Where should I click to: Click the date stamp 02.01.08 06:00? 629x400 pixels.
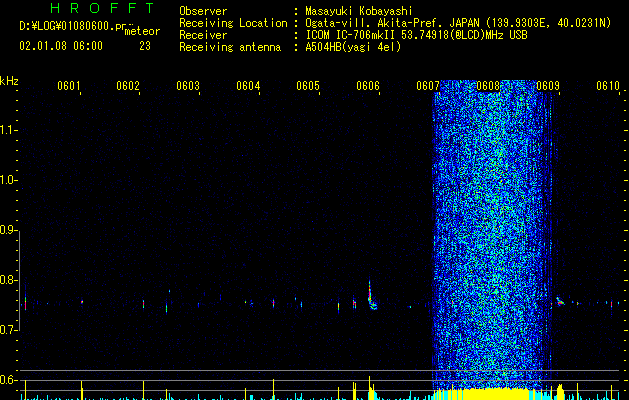61,46
